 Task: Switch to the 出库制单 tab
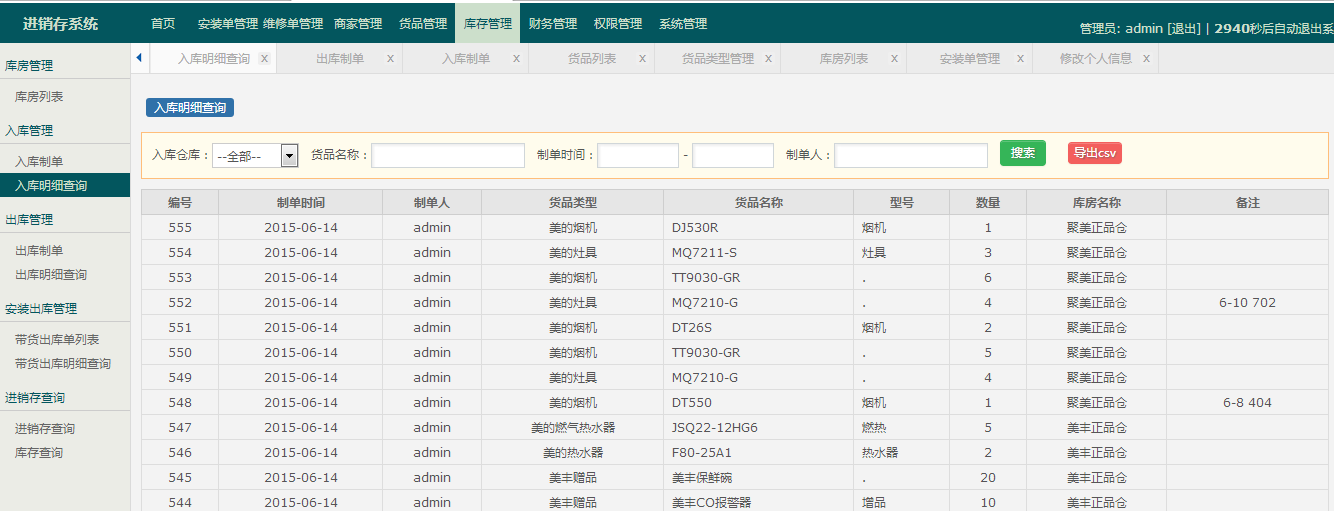(340, 59)
